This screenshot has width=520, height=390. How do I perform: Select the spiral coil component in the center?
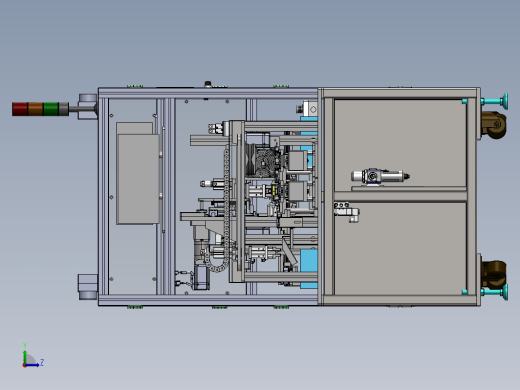pyautogui.click(x=264, y=163)
